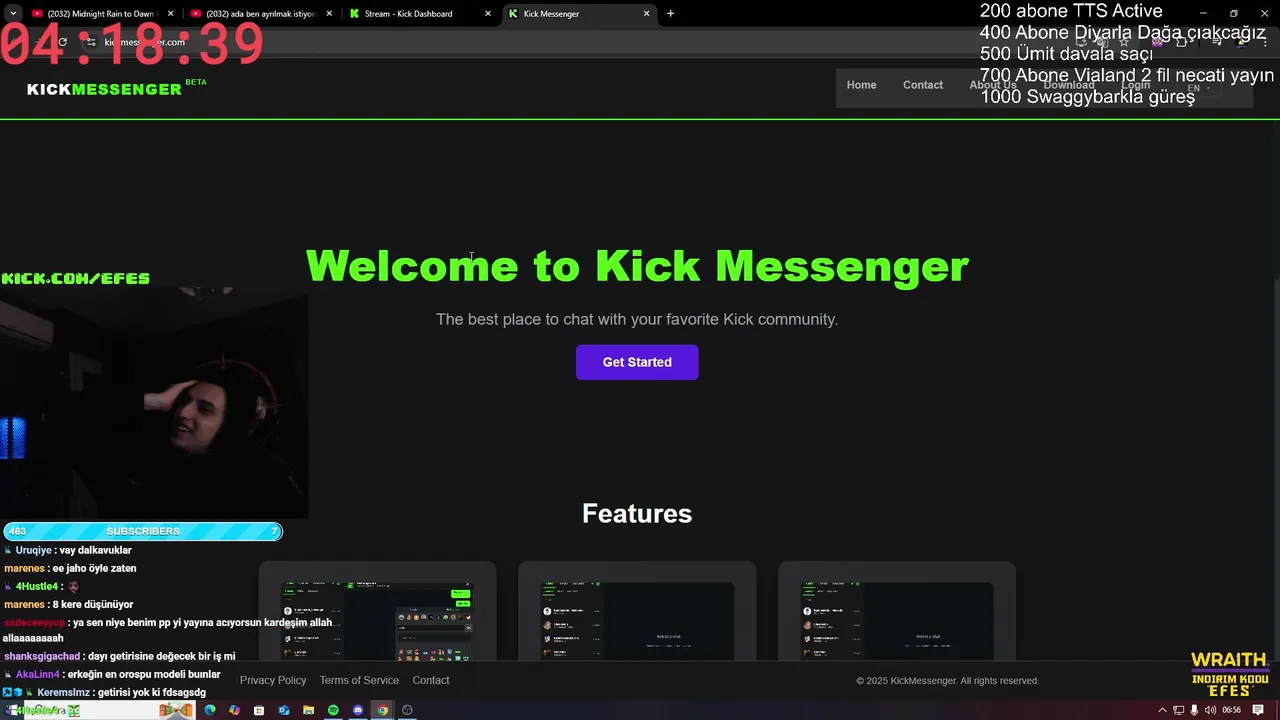The height and width of the screenshot is (720, 1280).
Task: Open a new browser tab with plus
Action: (x=670, y=14)
